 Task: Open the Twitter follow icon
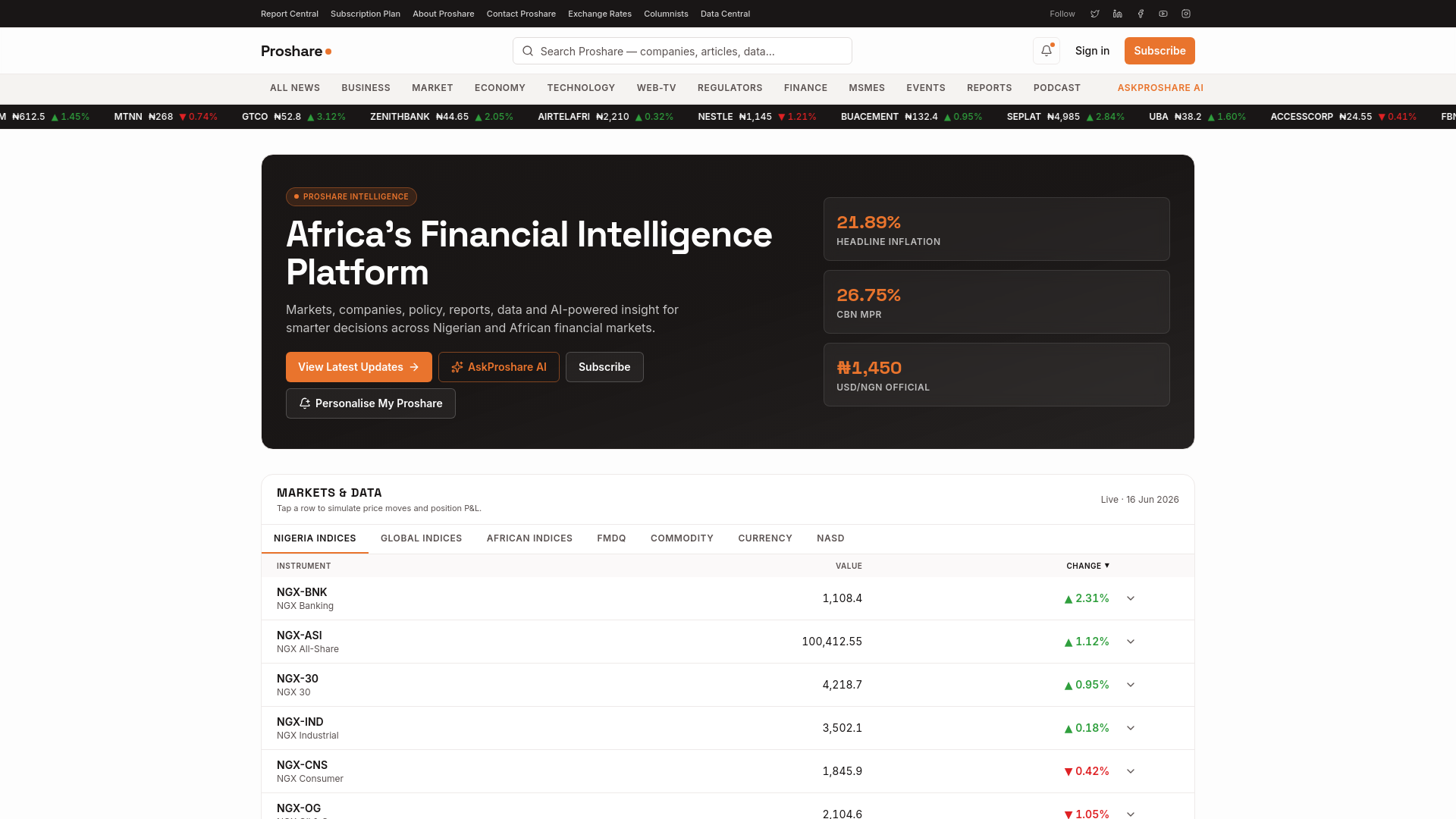(1095, 14)
